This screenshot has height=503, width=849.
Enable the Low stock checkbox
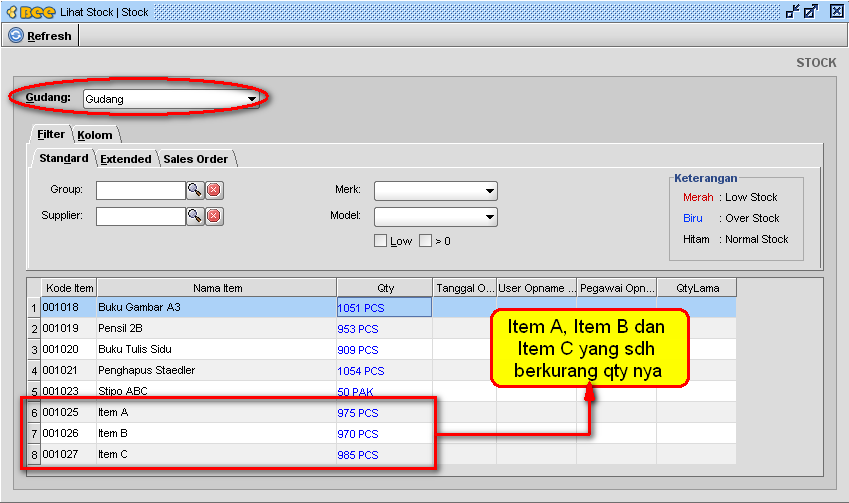[380, 241]
